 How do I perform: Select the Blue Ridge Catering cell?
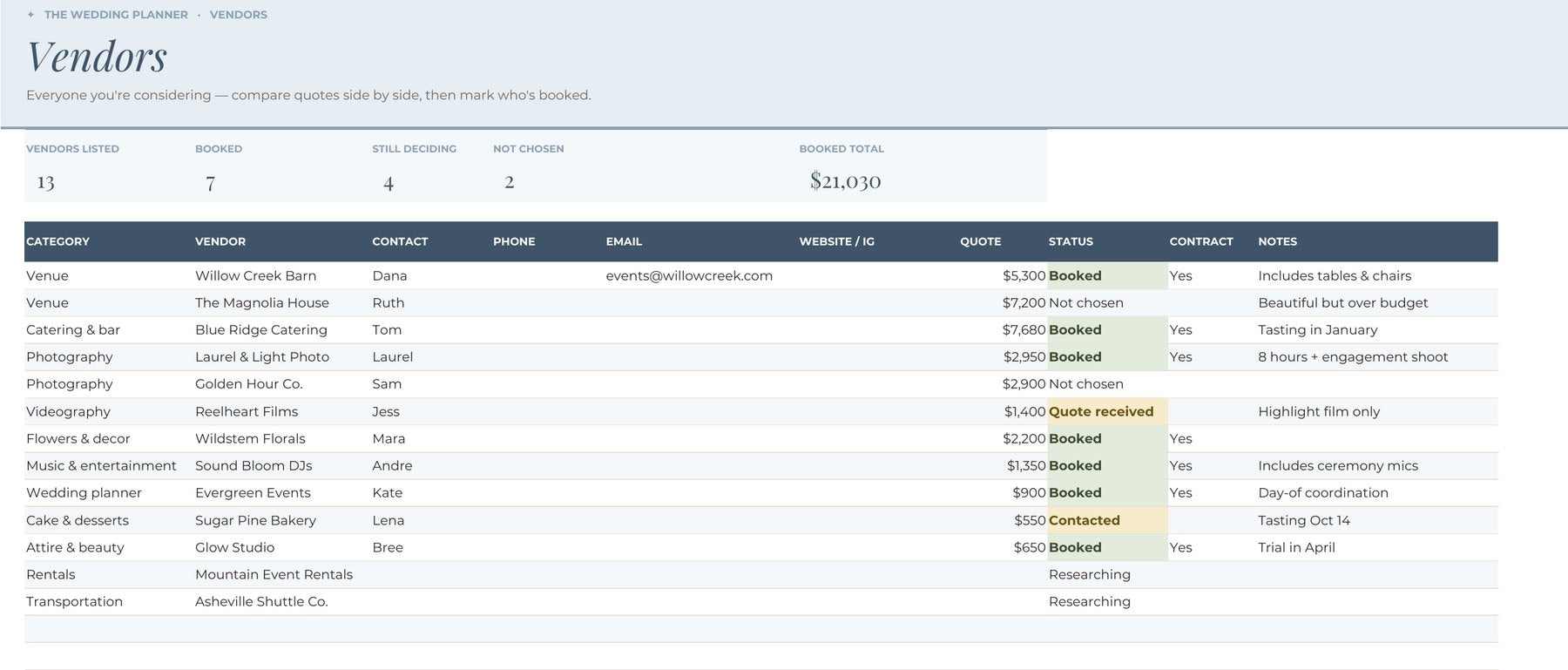(261, 329)
